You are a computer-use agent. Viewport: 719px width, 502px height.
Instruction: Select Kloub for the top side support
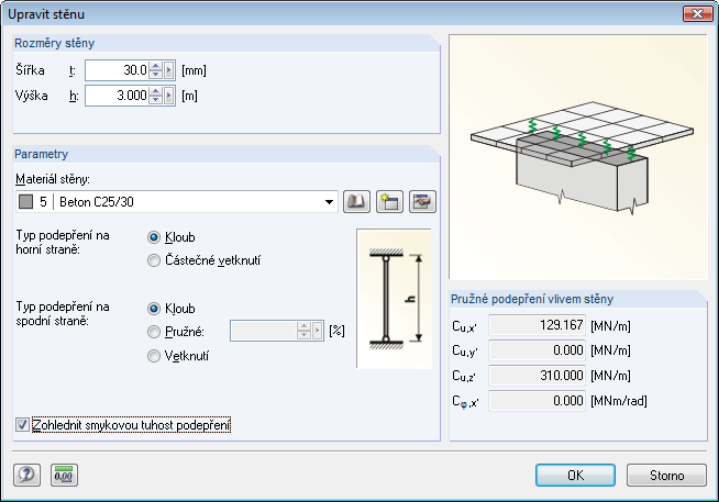pyautogui.click(x=154, y=238)
